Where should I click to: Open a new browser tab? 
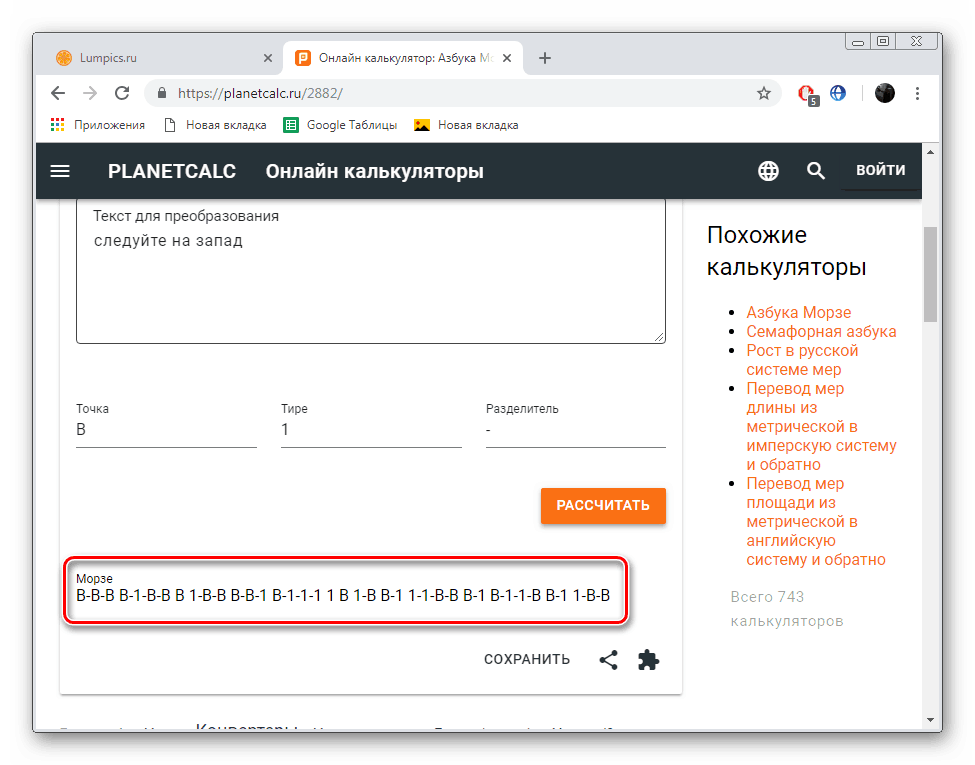coord(545,58)
